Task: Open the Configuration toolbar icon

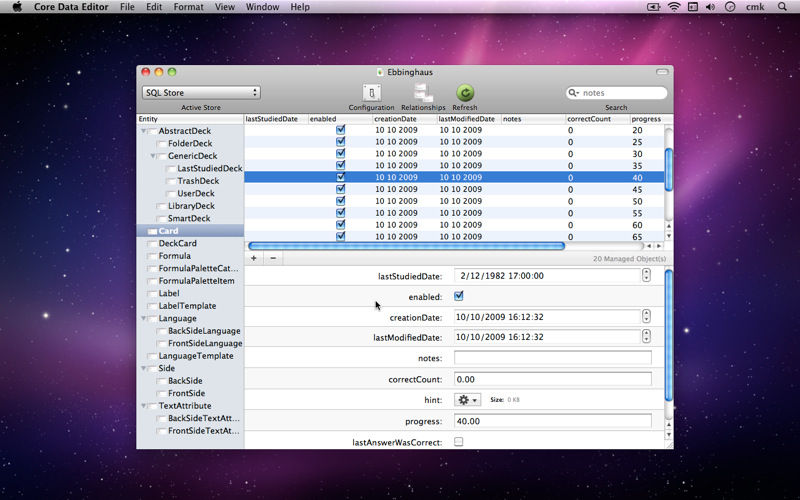Action: click(371, 93)
